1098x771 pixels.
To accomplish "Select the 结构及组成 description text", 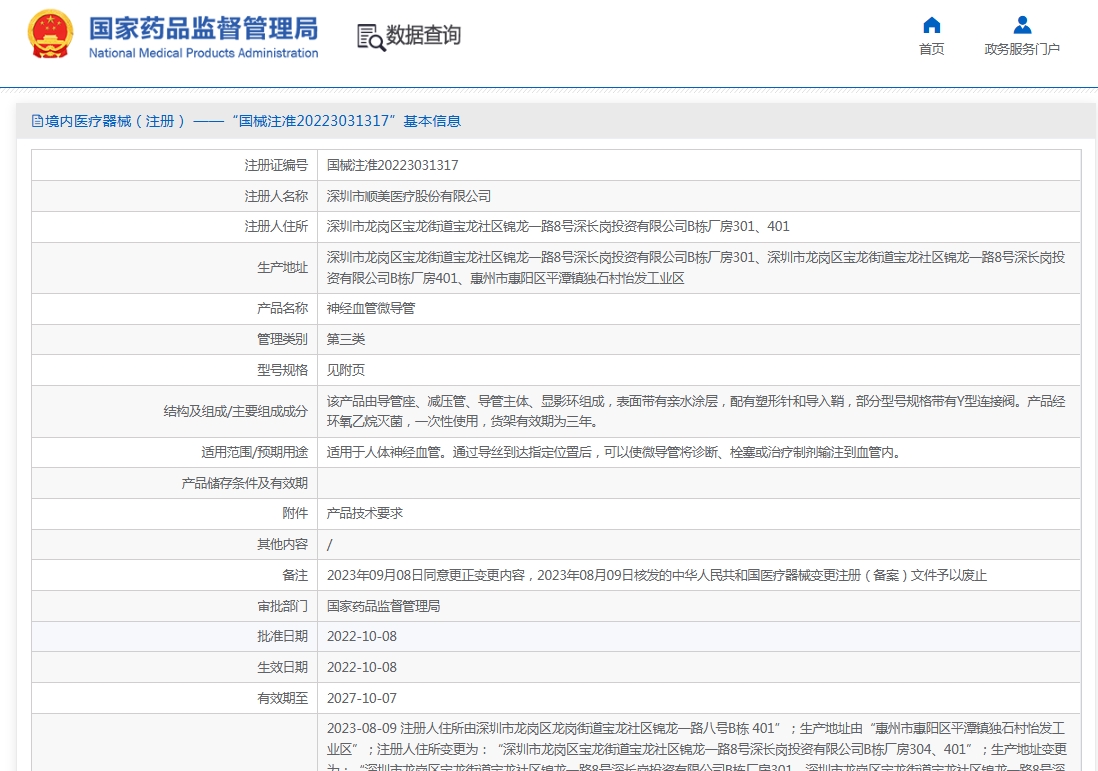I will coord(696,411).
